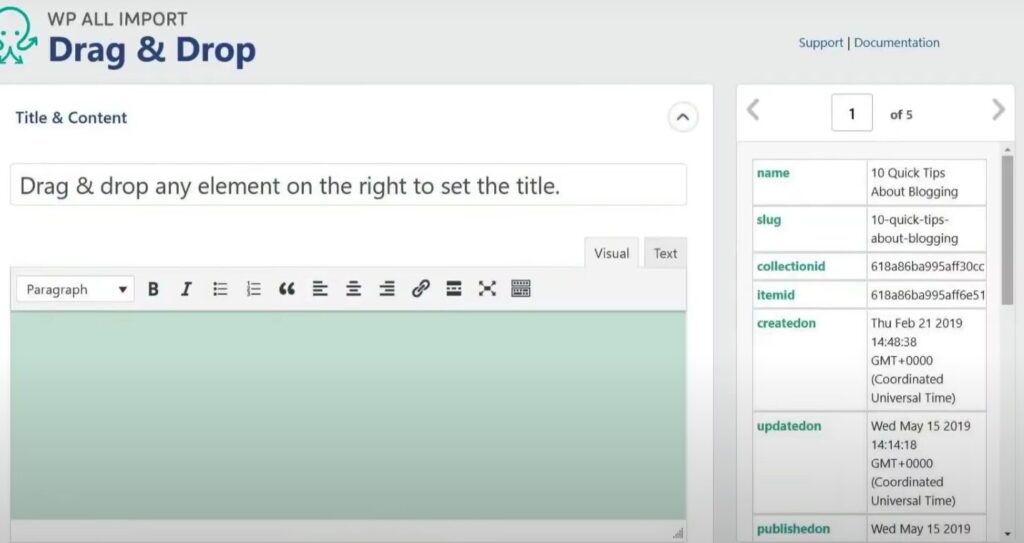Toggle the editor toolbar kitchen sink
The height and width of the screenshot is (543, 1024).
(x=520, y=289)
